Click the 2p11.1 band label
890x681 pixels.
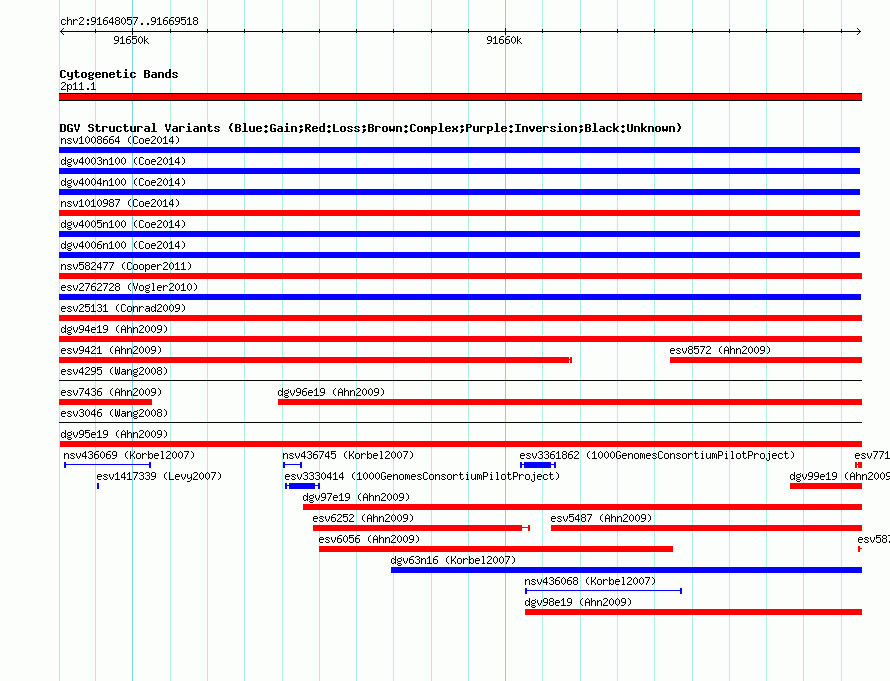pyautogui.click(x=78, y=86)
